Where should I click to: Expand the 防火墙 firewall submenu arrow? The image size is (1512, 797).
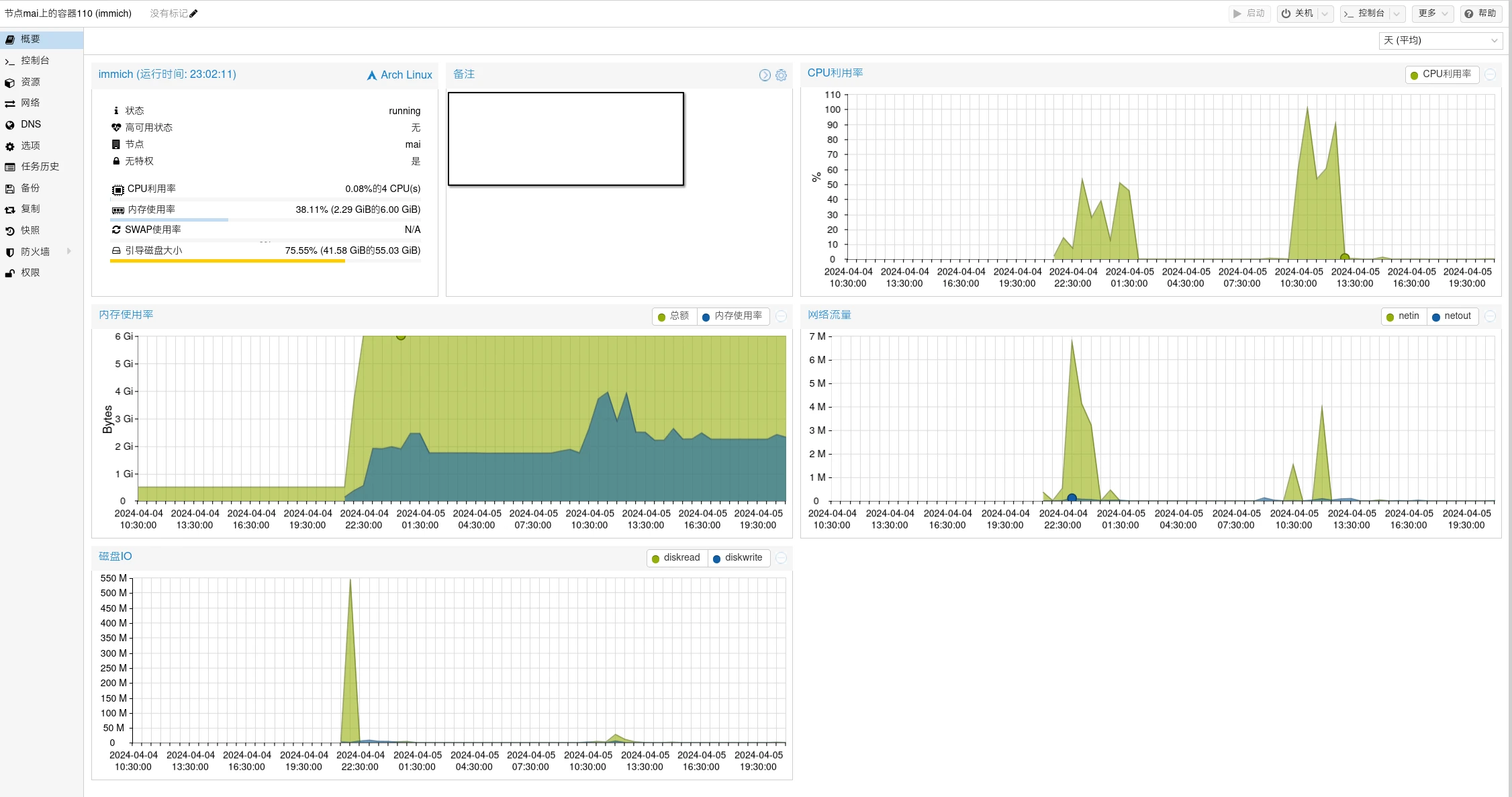(69, 251)
